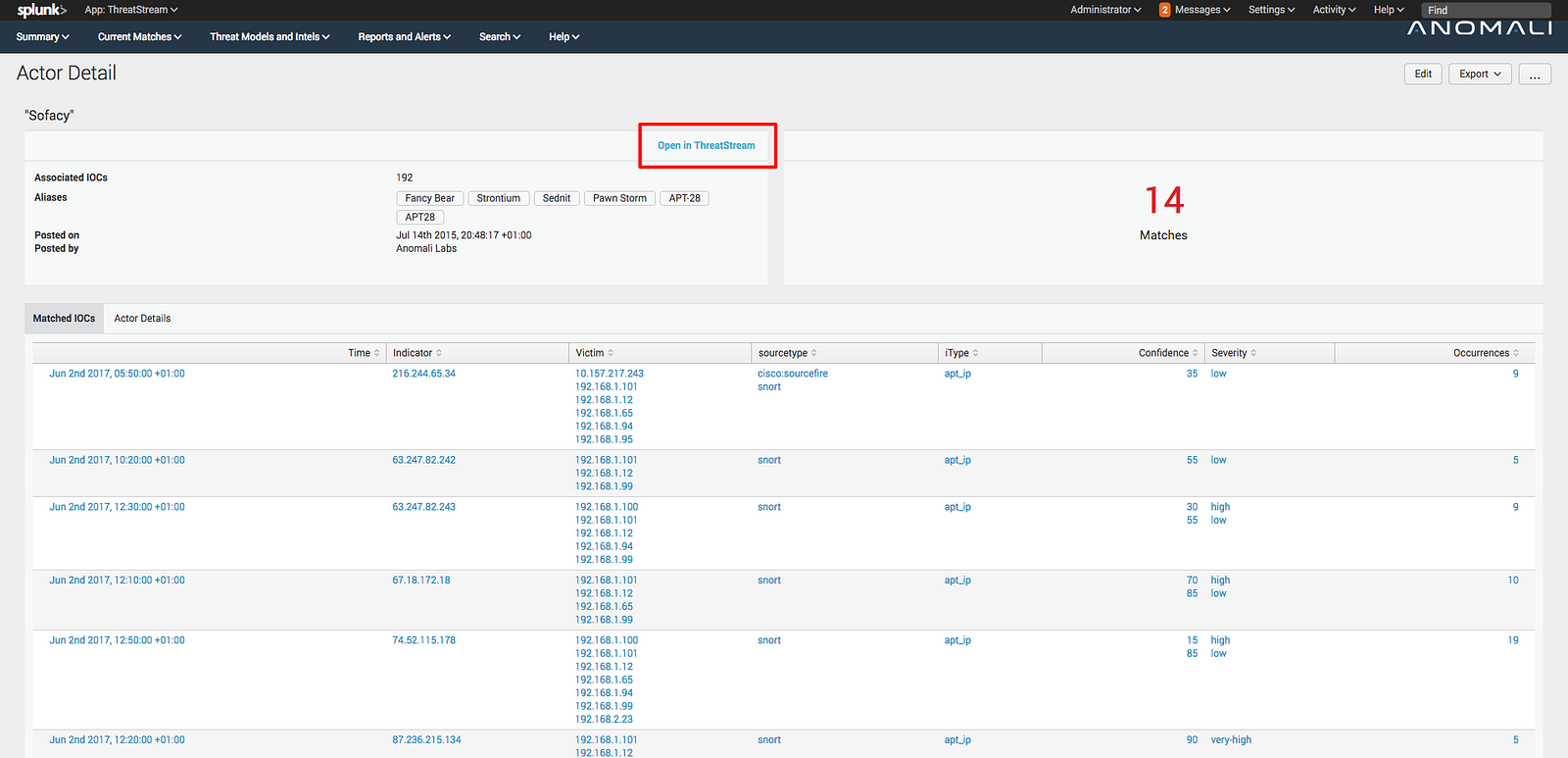Click apt_ip iType in 67.18.172.18 row

(x=957, y=581)
